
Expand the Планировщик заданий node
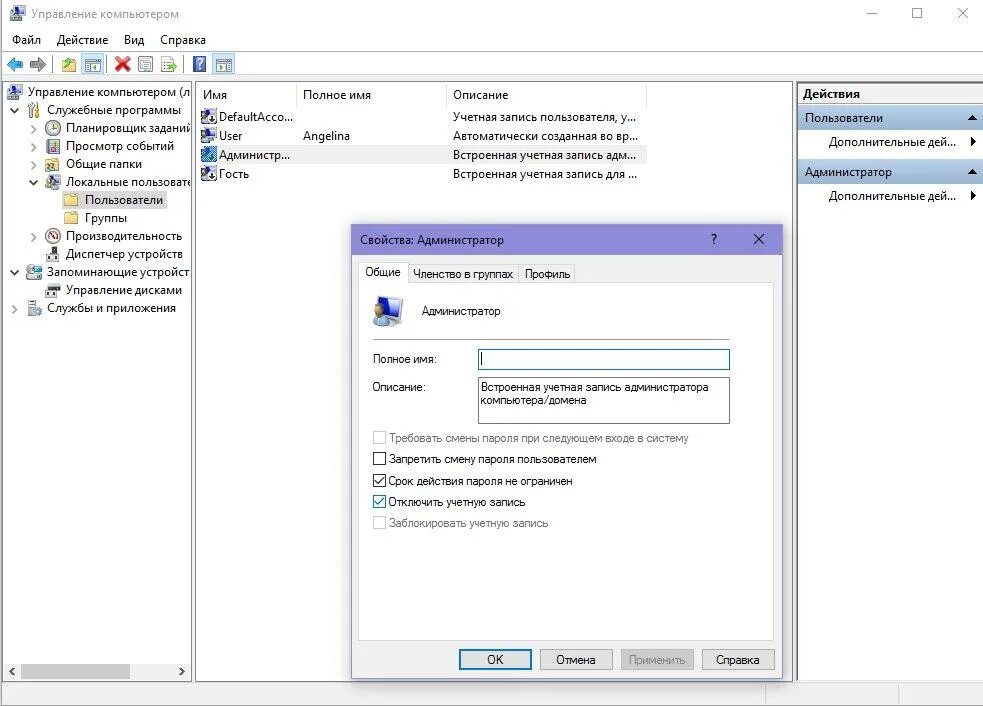(x=33, y=129)
